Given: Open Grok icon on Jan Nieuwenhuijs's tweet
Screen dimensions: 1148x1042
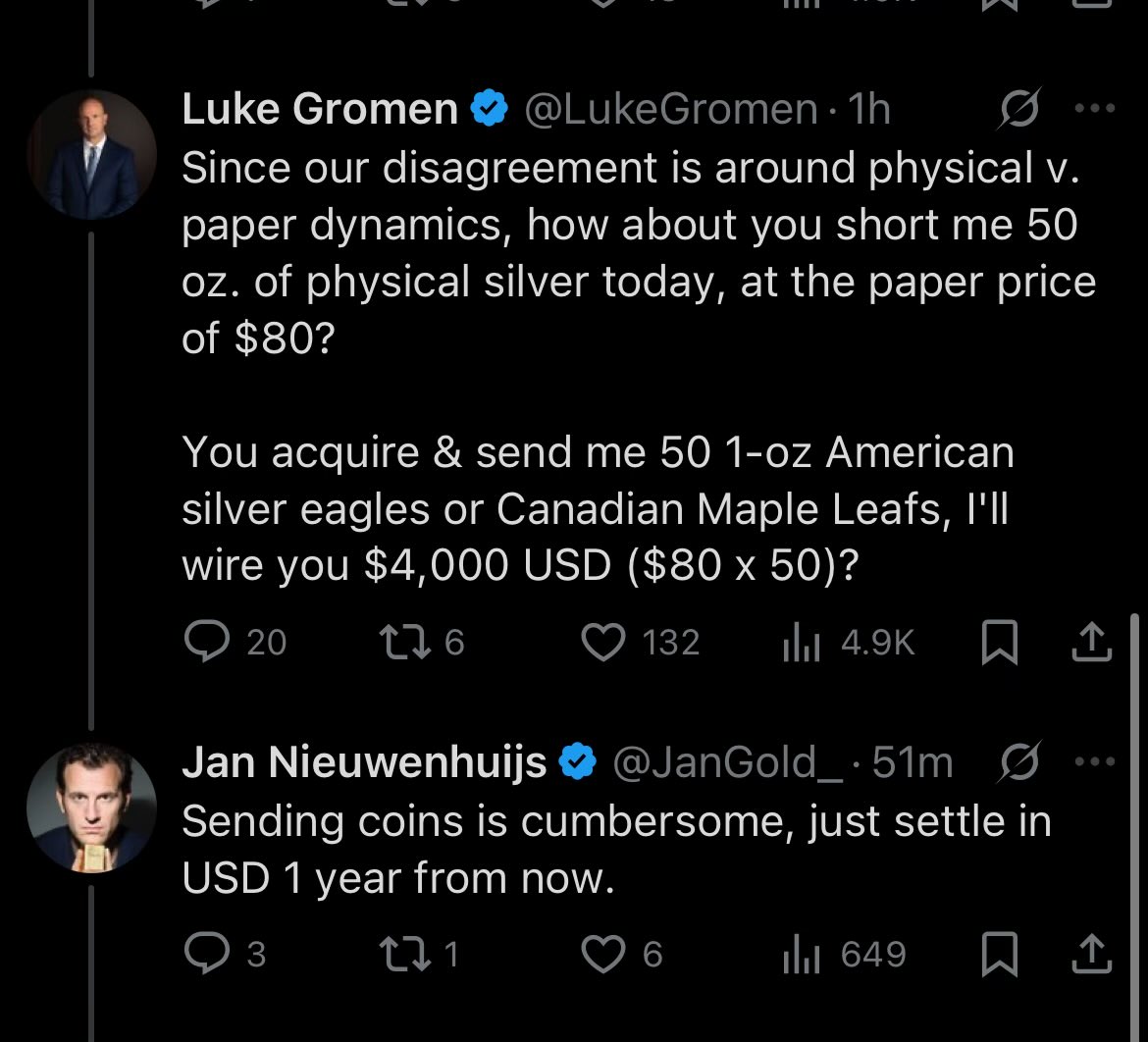Looking at the screenshot, I should tap(1018, 761).
